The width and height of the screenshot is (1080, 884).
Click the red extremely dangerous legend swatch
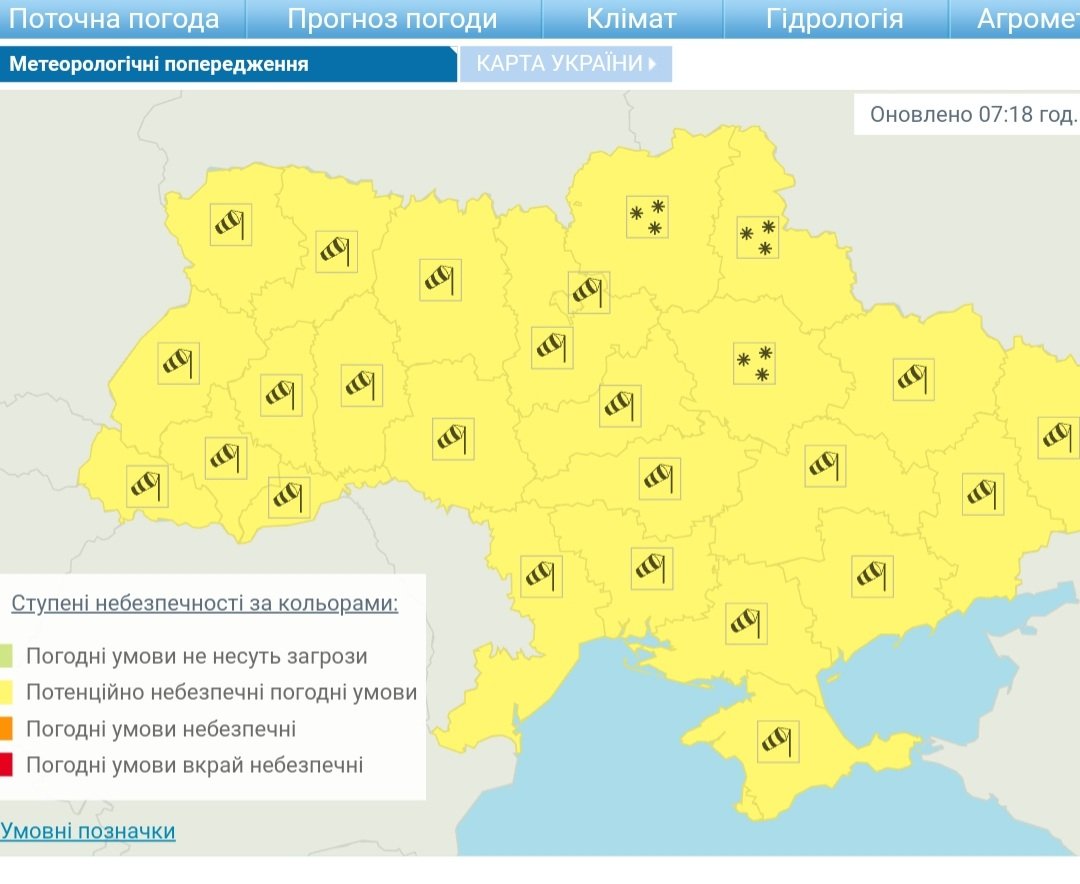click(7, 766)
